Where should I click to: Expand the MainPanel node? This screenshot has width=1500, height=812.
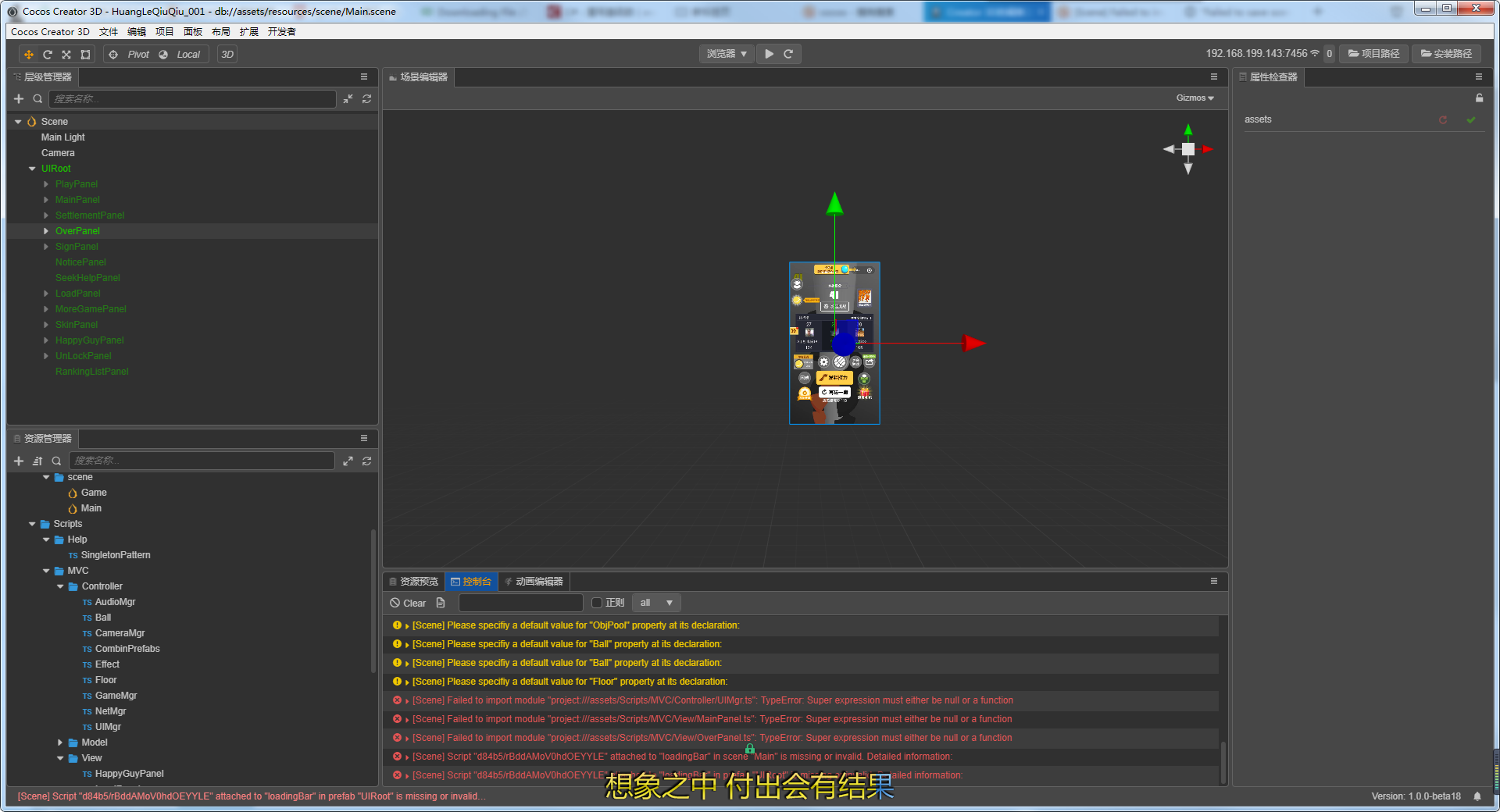(46, 200)
